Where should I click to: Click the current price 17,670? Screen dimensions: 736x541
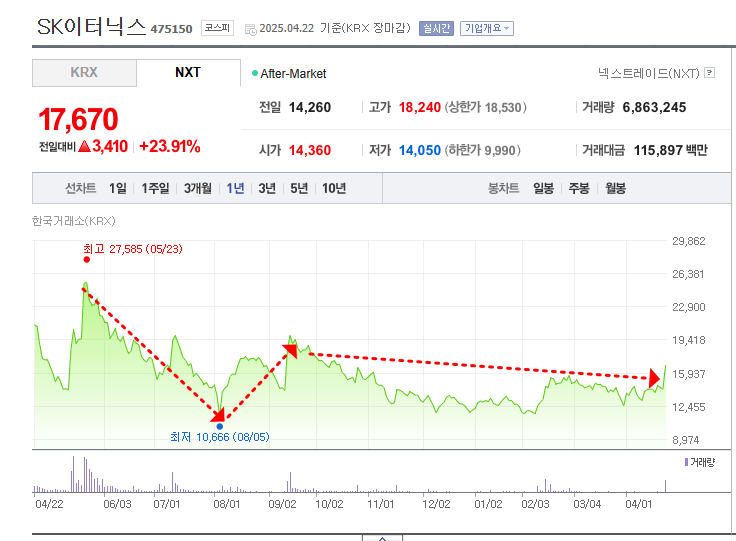click(78, 119)
